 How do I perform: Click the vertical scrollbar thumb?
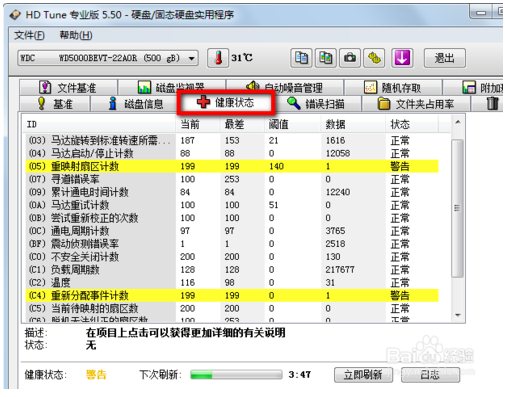pos(457,208)
